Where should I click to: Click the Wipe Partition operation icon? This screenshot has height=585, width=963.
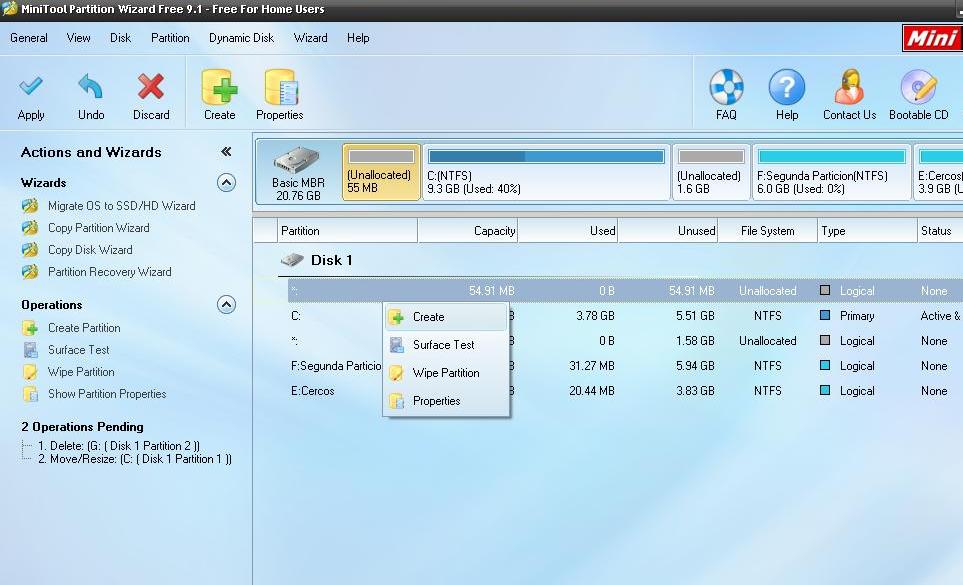pyautogui.click(x=30, y=372)
